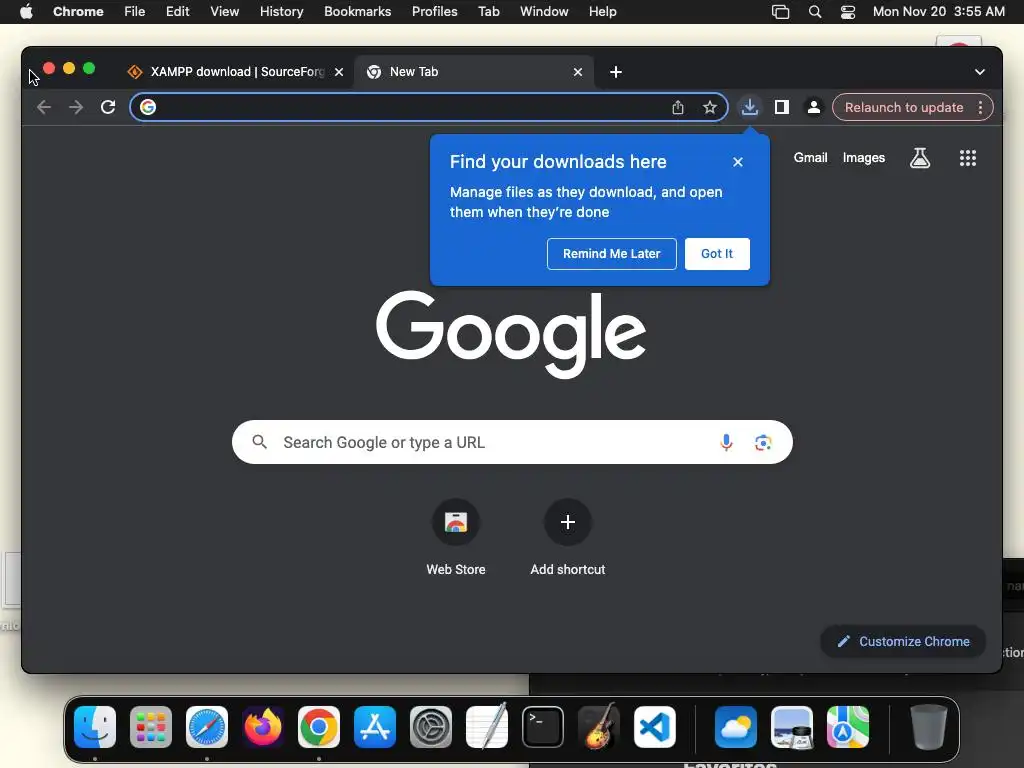This screenshot has width=1024, height=768.
Task: Open Stage Manager menu bar icon
Action: [x=780, y=12]
